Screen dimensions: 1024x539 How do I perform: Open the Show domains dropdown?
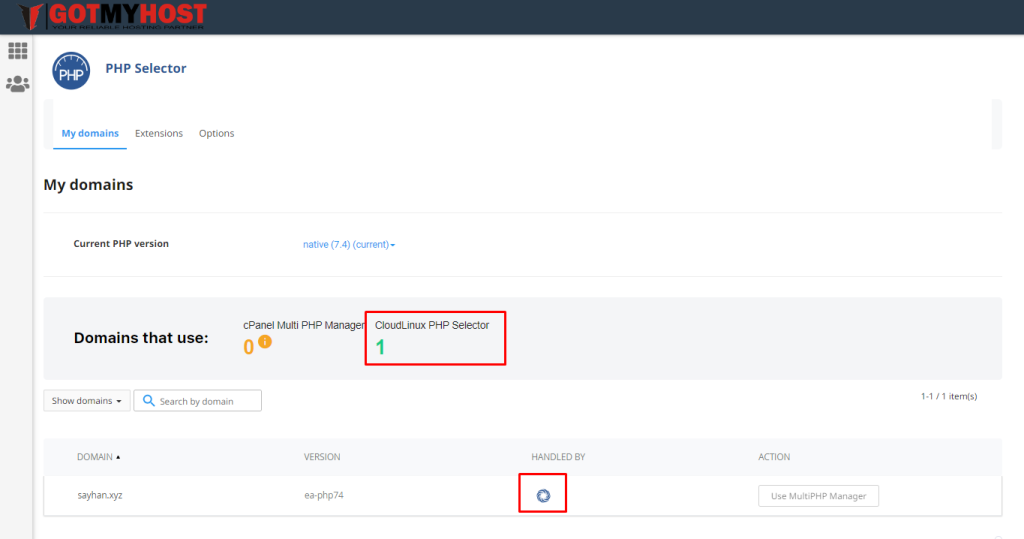[x=86, y=401]
